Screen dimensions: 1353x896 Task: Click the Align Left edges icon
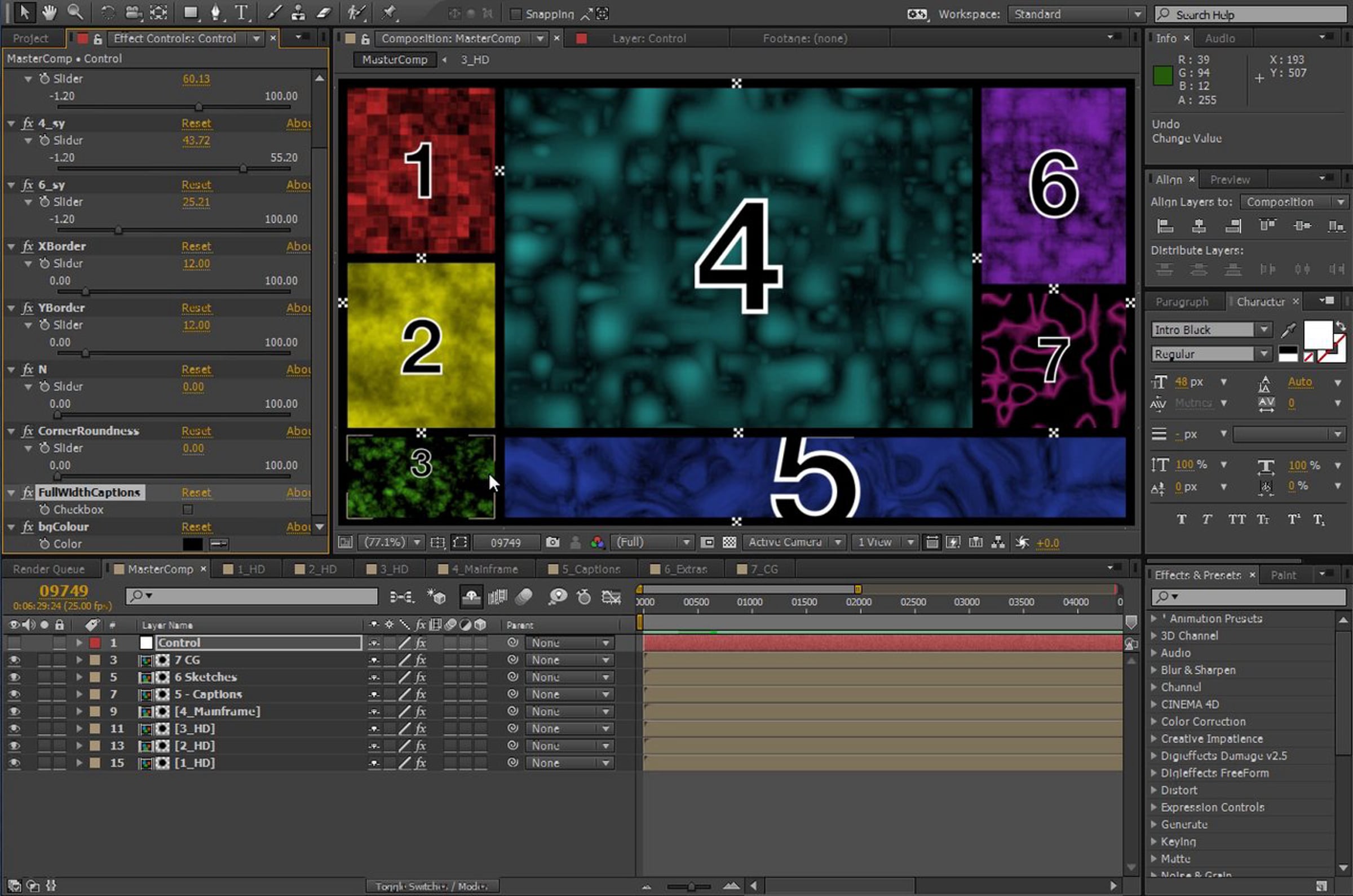[1164, 227]
